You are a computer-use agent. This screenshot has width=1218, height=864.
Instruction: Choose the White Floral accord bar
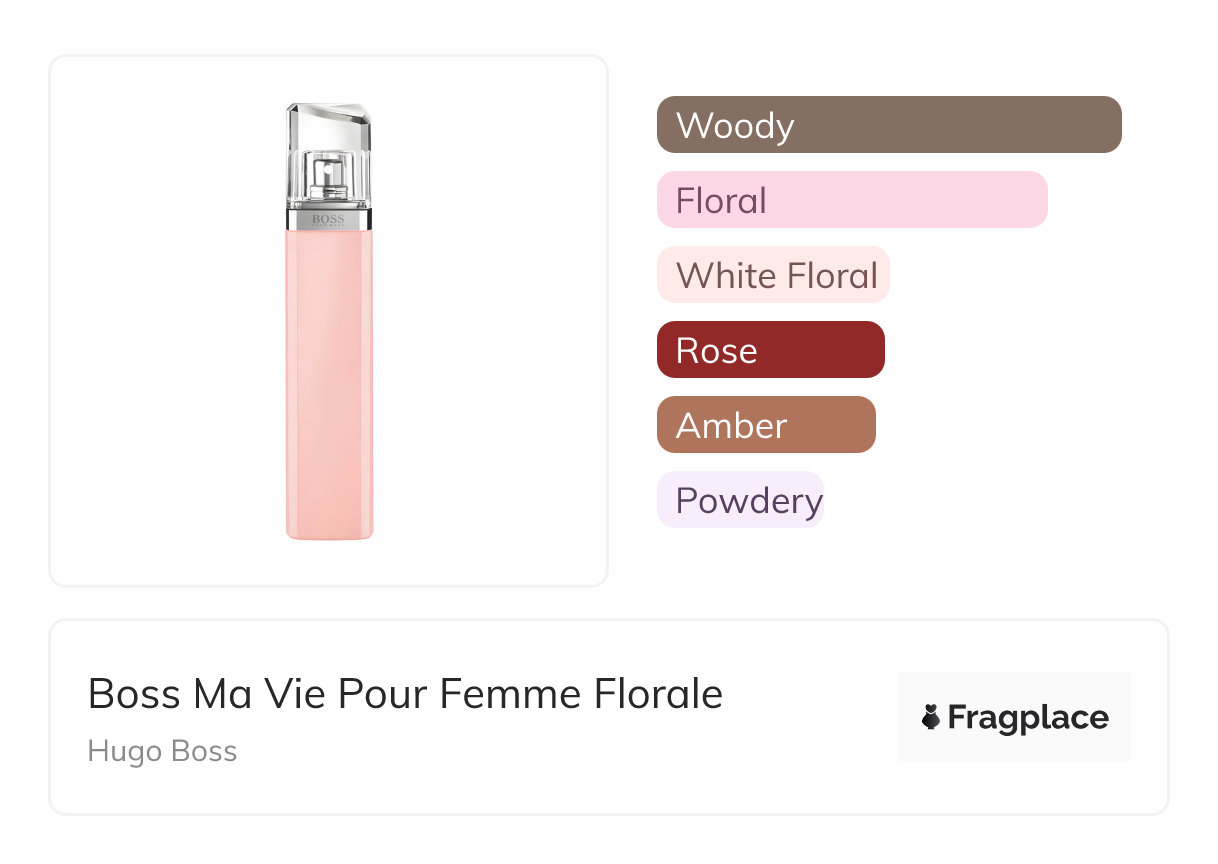[773, 275]
